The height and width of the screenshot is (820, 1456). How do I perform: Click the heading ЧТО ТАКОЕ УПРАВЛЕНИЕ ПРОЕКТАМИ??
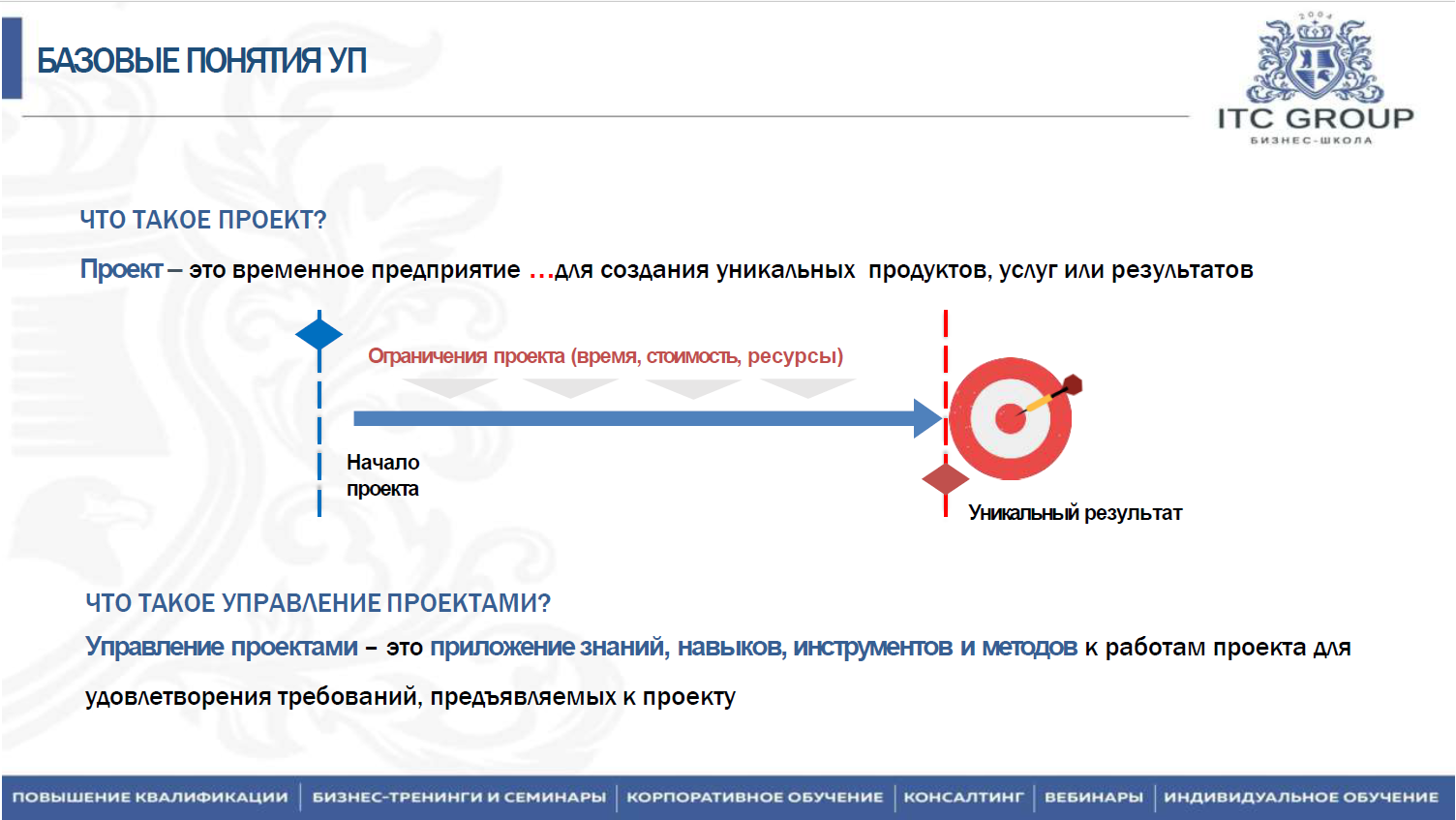tap(318, 603)
